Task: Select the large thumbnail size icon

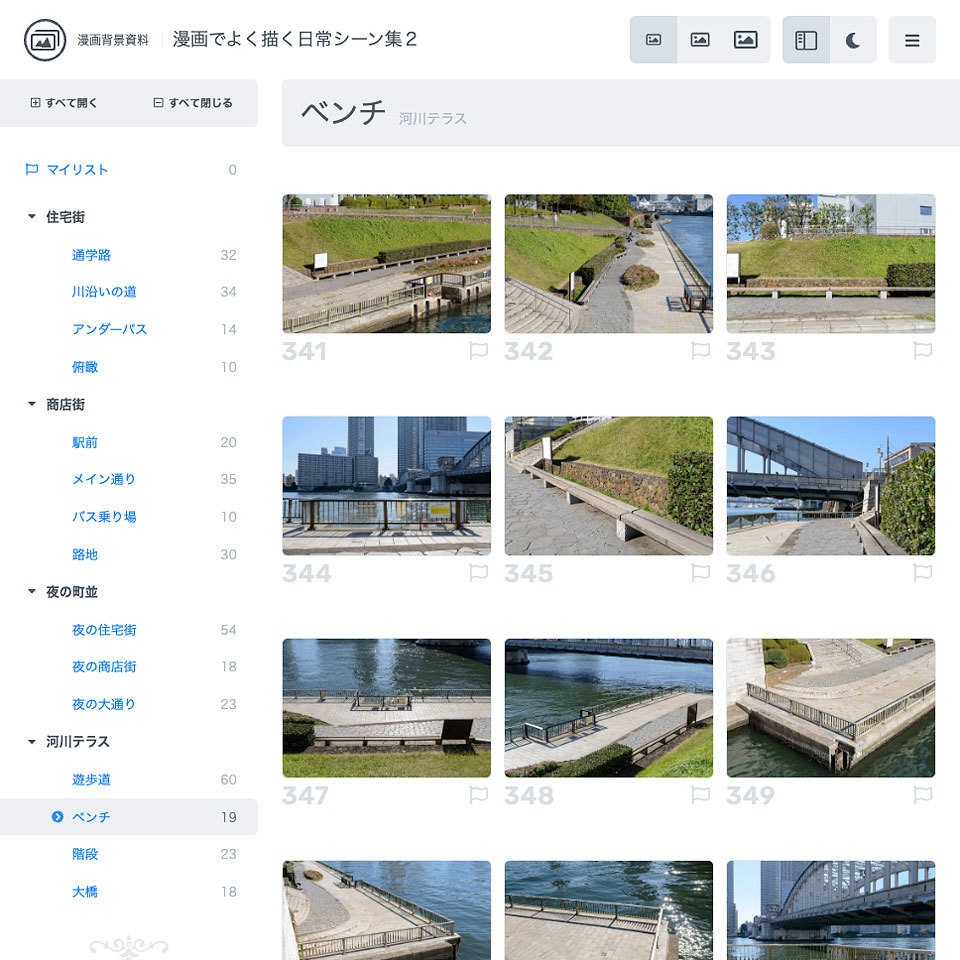Action: click(x=744, y=38)
